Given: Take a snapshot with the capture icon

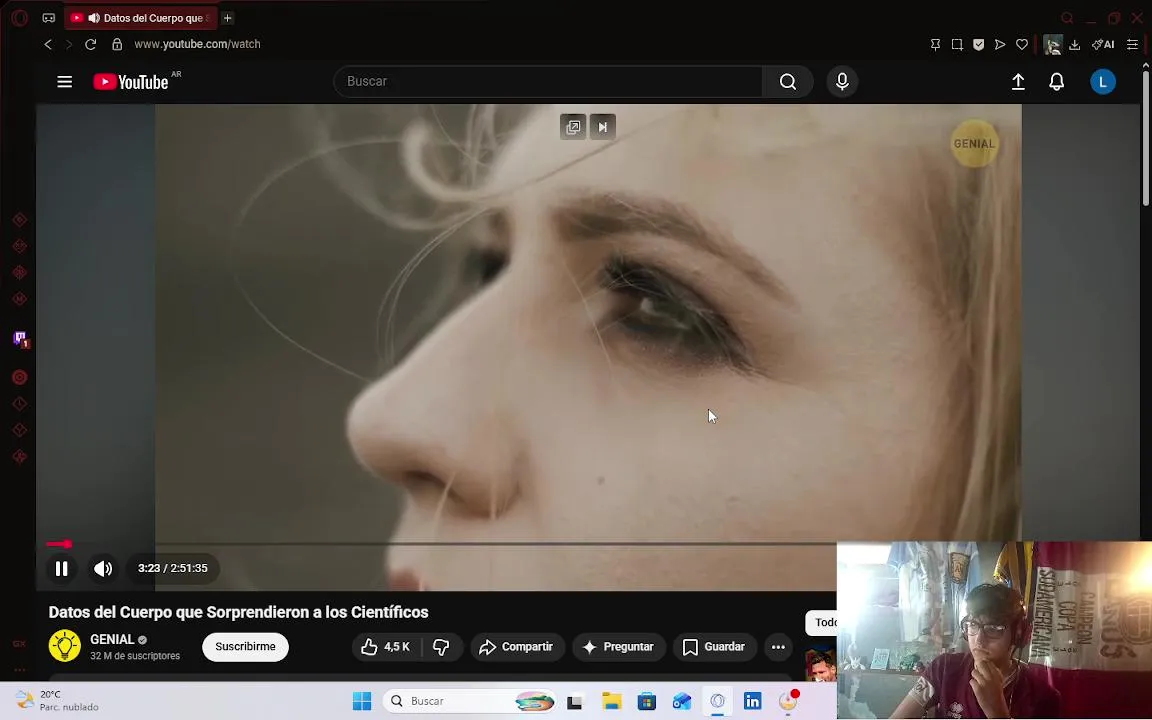Looking at the screenshot, I should tap(957, 45).
